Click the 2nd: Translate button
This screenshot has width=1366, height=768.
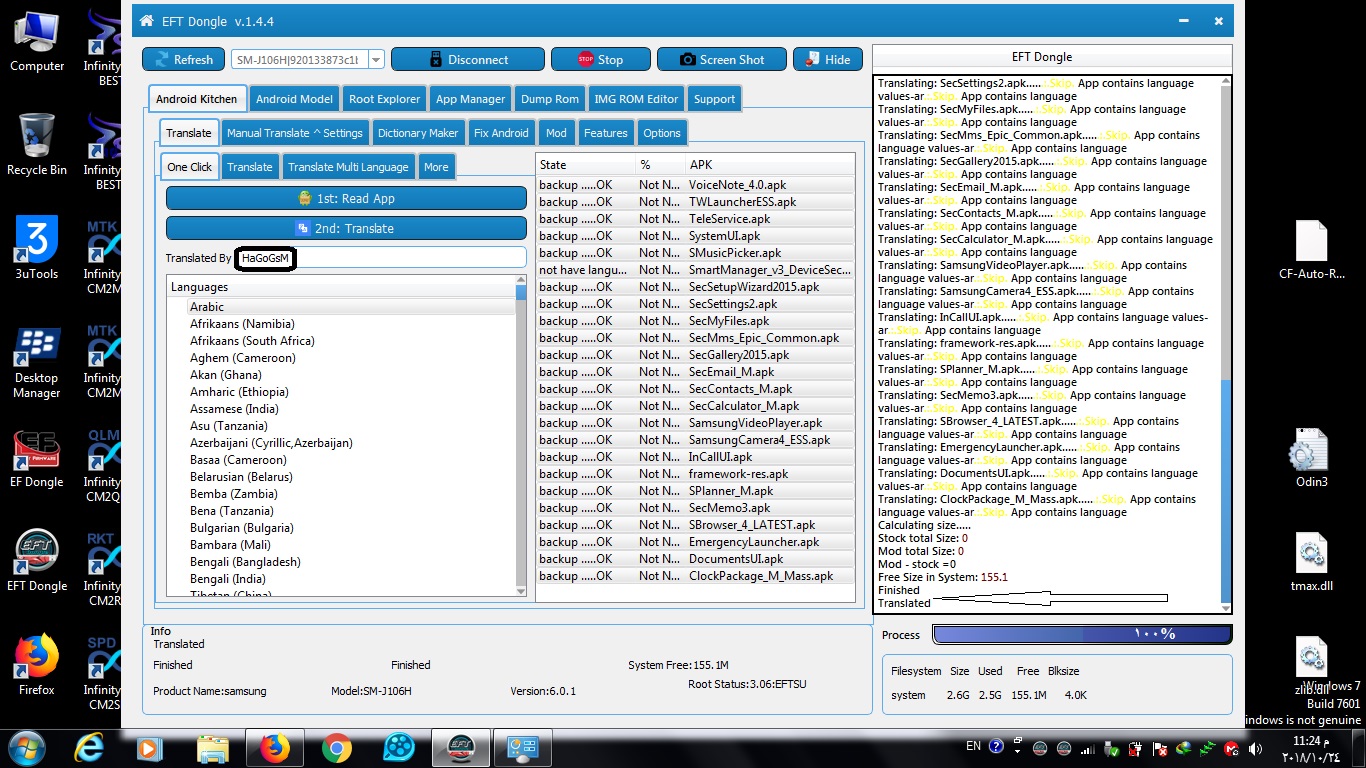346,228
